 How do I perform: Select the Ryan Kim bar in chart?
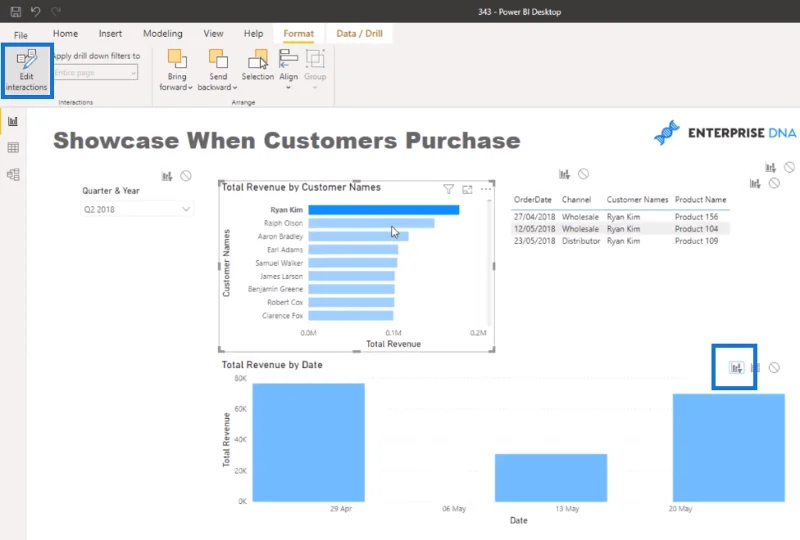384,210
